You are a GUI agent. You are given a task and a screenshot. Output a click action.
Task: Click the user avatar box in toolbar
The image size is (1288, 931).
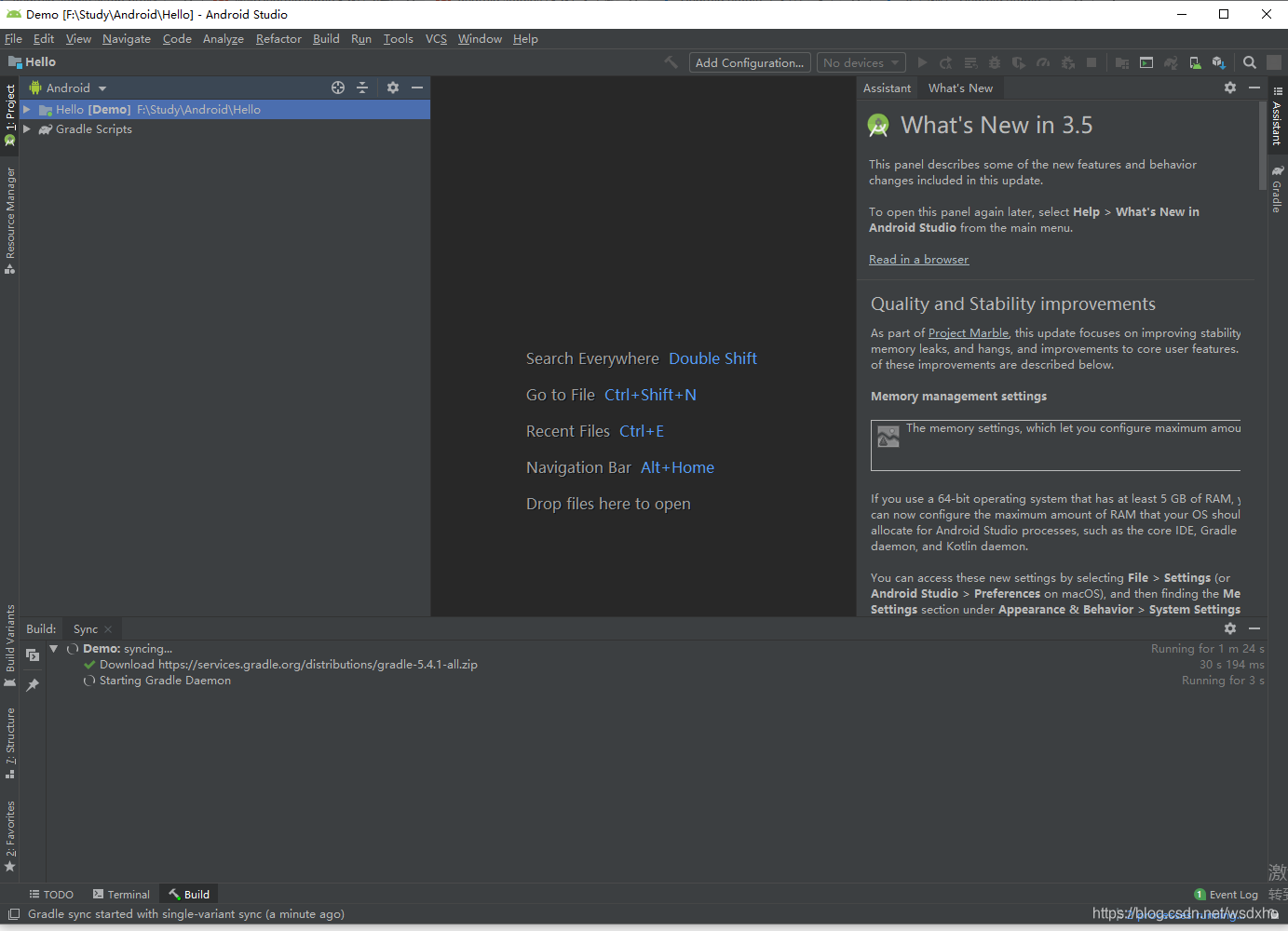[x=1274, y=62]
